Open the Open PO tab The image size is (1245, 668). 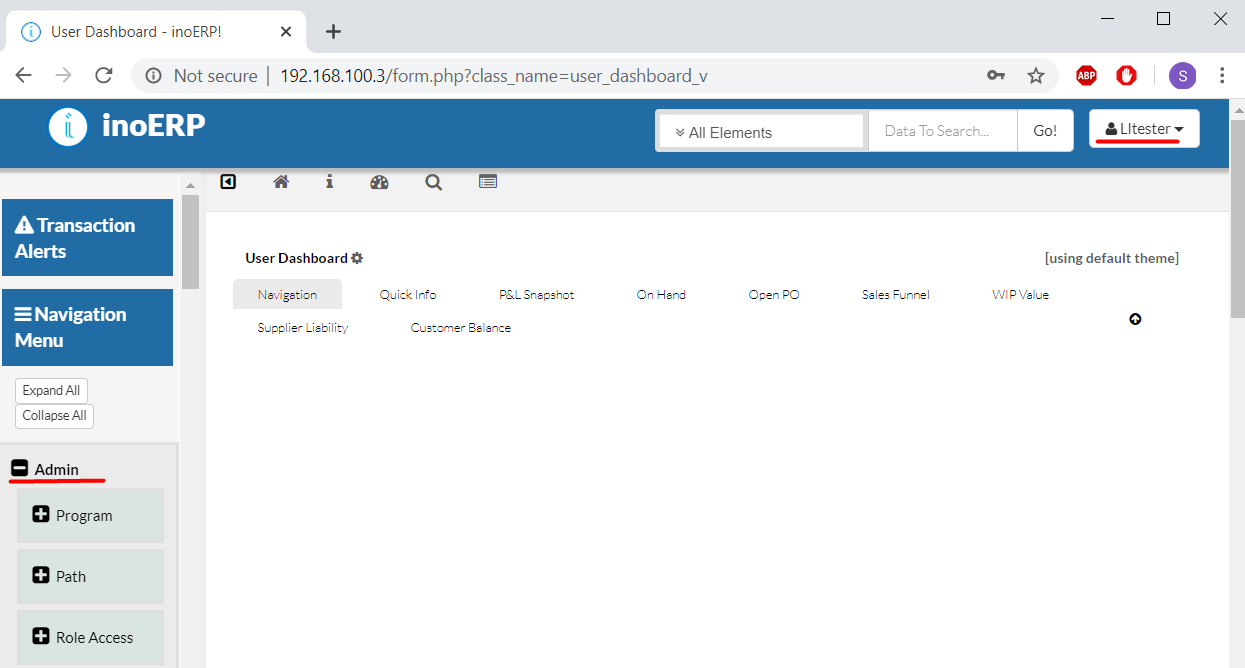click(x=774, y=294)
